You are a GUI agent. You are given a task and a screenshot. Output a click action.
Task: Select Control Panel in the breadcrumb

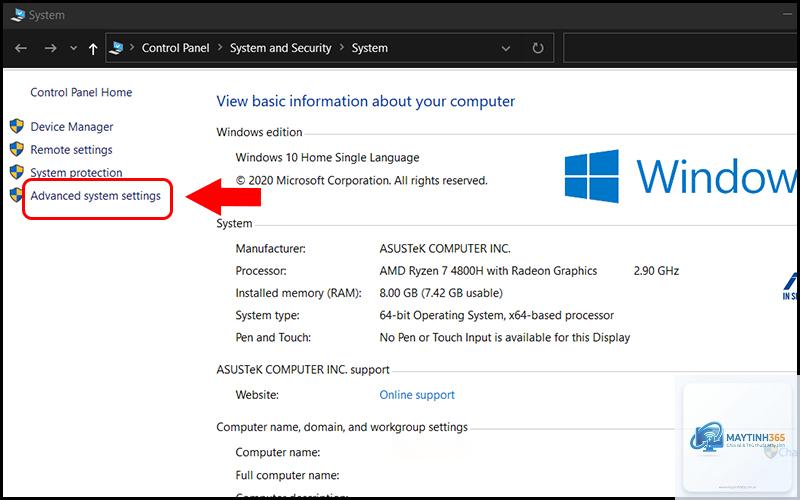pos(176,48)
